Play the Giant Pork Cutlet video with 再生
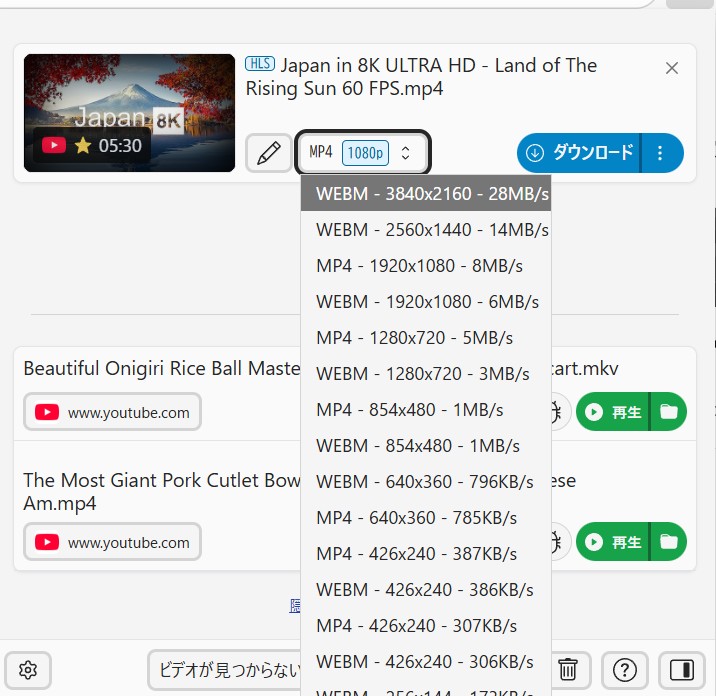The width and height of the screenshot is (716, 696). pos(612,542)
